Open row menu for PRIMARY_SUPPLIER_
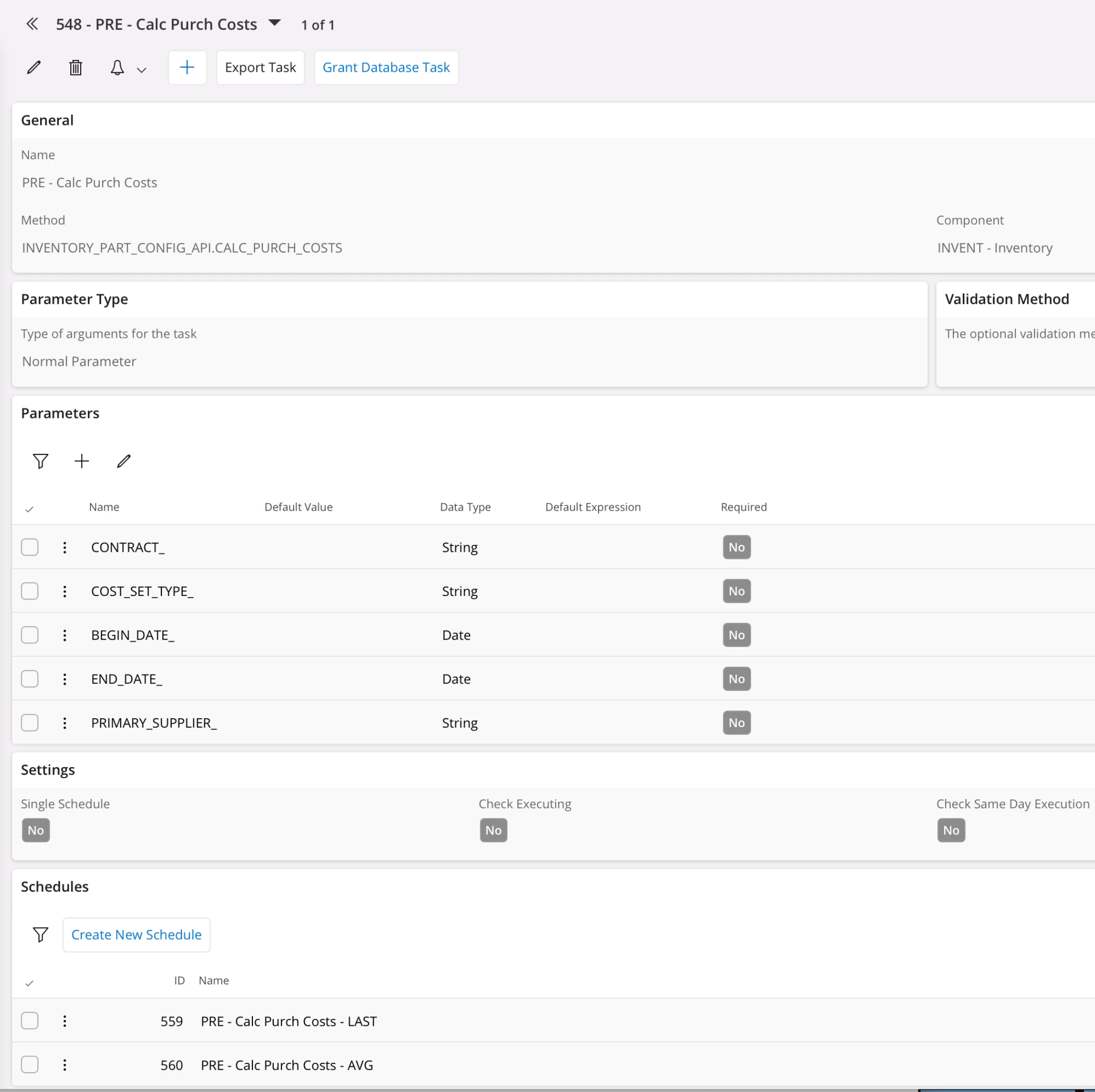1095x1092 pixels. pos(65,723)
